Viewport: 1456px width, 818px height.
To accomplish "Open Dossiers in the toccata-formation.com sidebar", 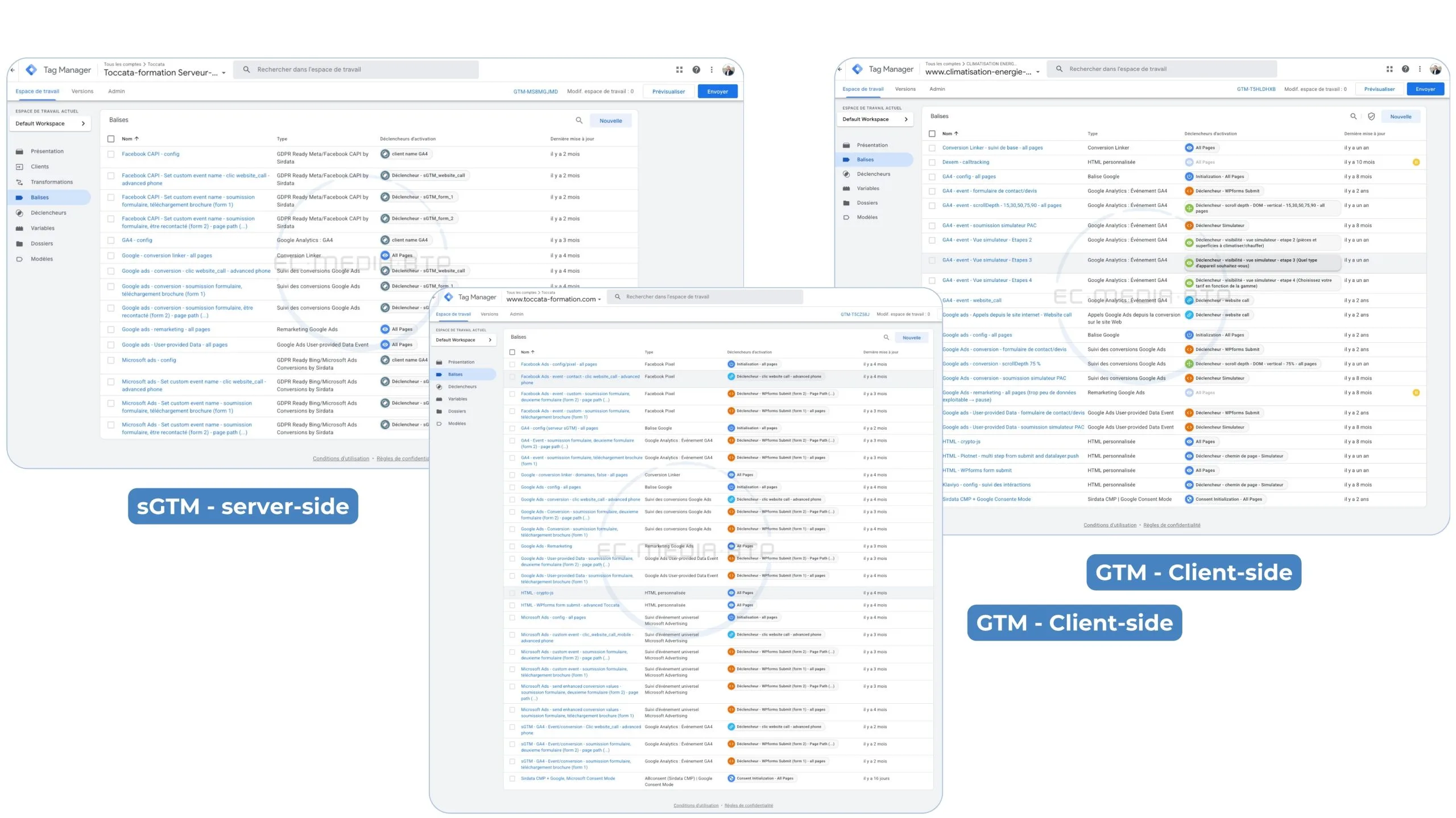I will [x=456, y=411].
